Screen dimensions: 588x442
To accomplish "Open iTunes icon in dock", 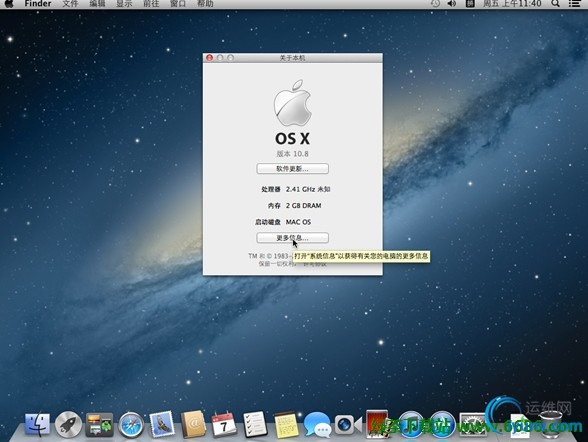I will click(x=411, y=424).
